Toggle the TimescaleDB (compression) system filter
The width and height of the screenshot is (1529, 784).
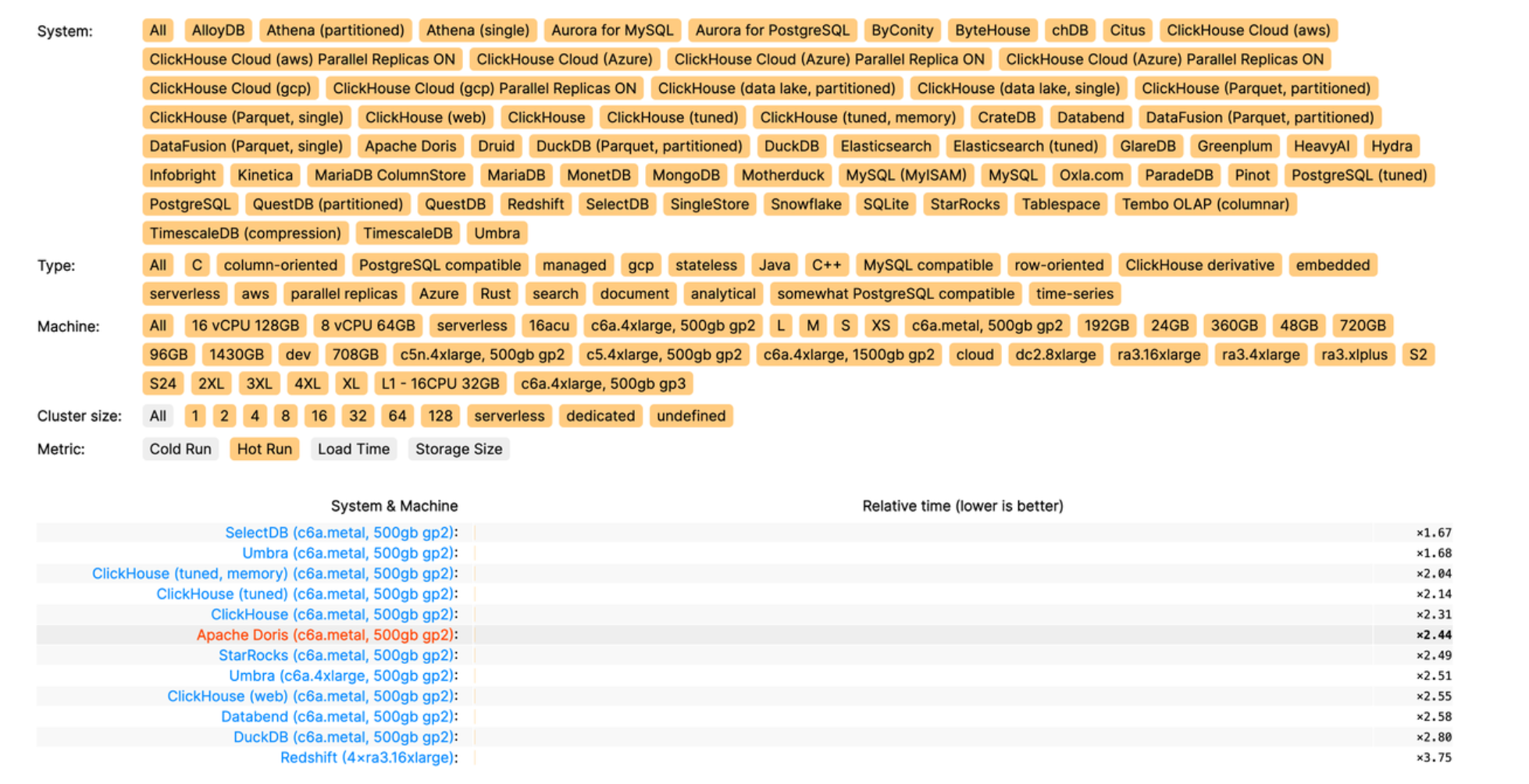point(245,233)
